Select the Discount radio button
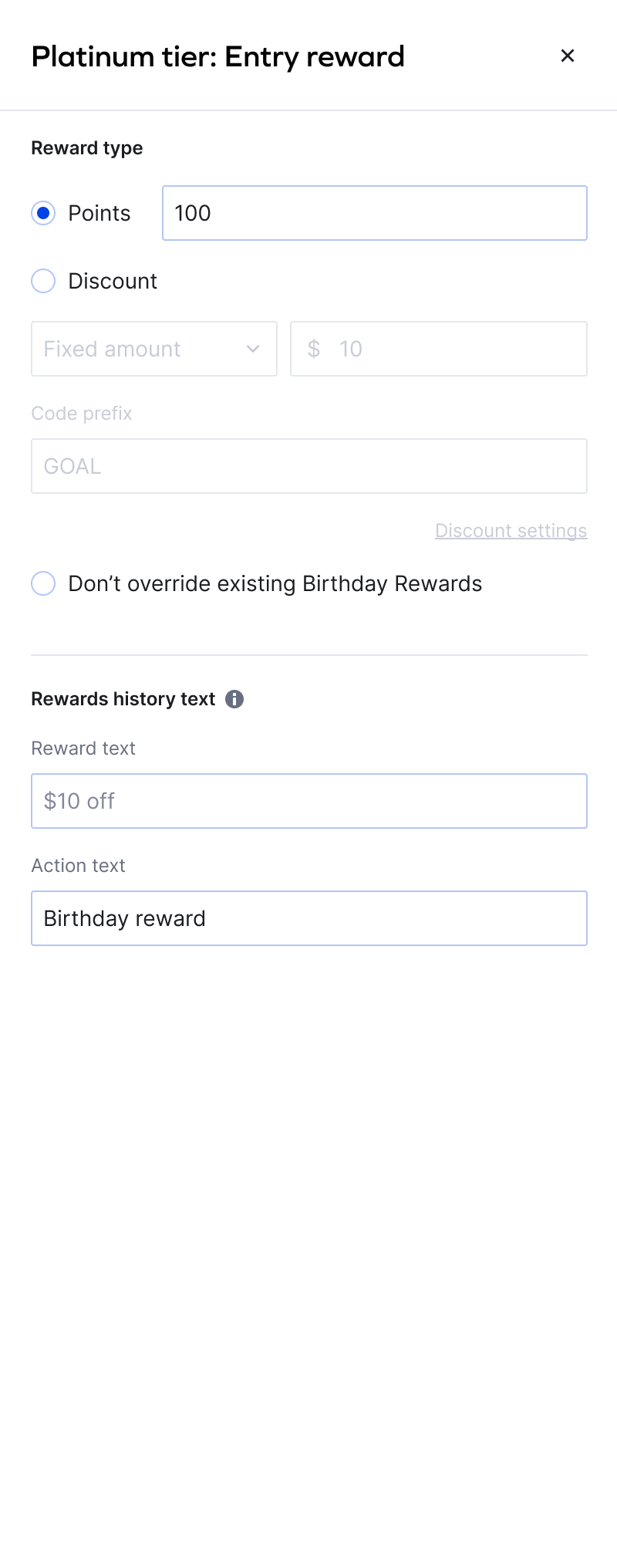Screen dimensions: 617x1568 click(43, 281)
